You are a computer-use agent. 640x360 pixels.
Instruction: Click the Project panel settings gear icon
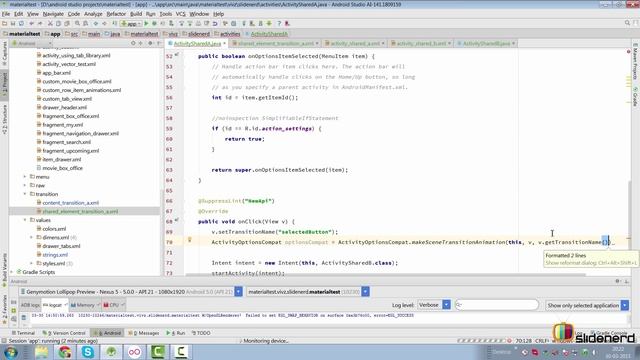pos(150,43)
